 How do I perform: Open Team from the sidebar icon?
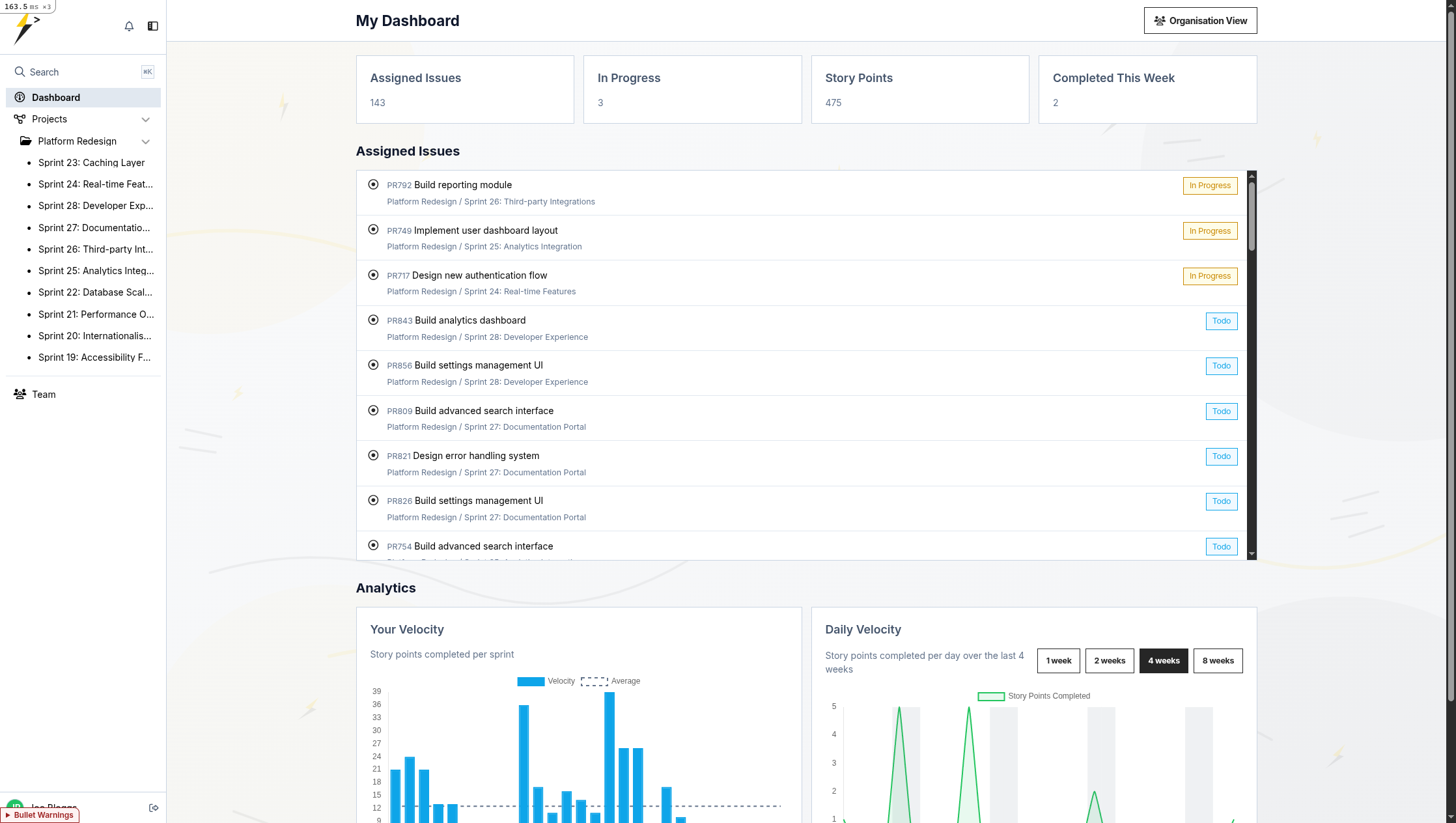[19, 394]
